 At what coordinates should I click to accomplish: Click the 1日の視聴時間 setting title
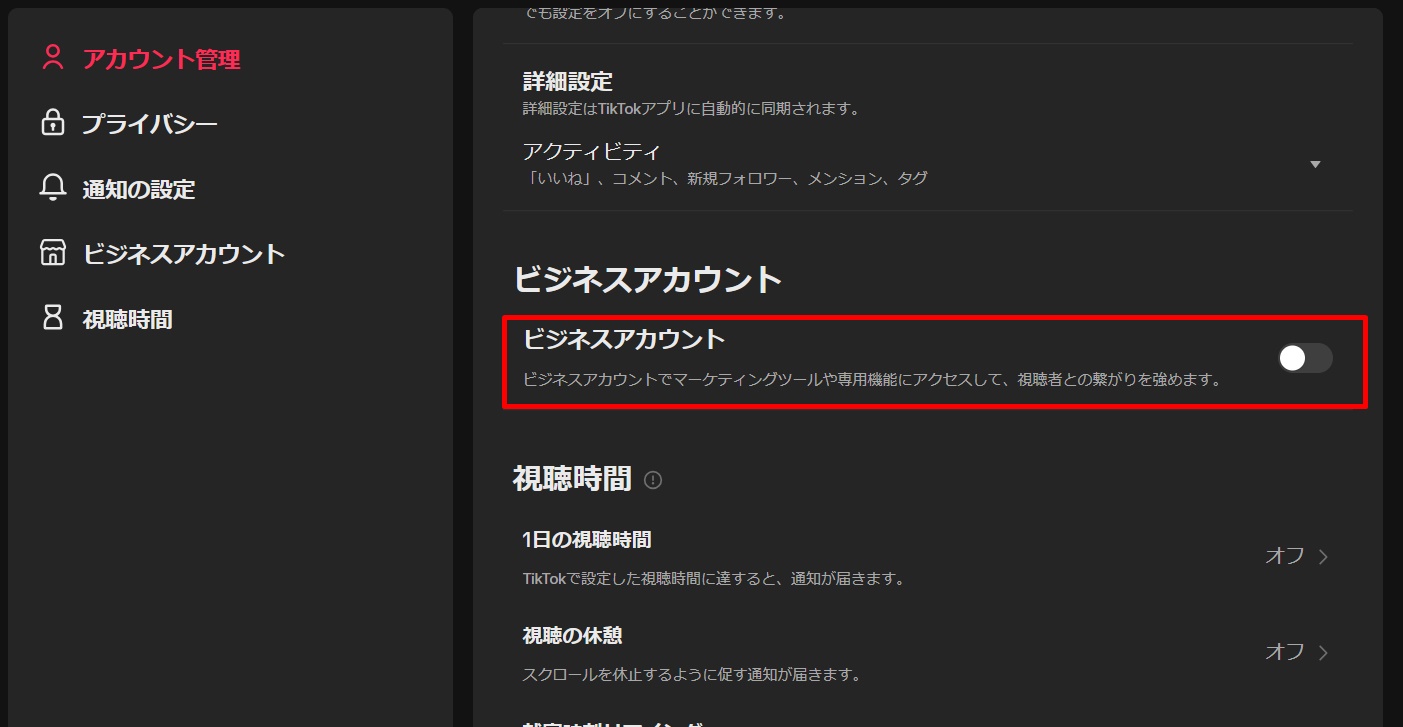click(586, 540)
